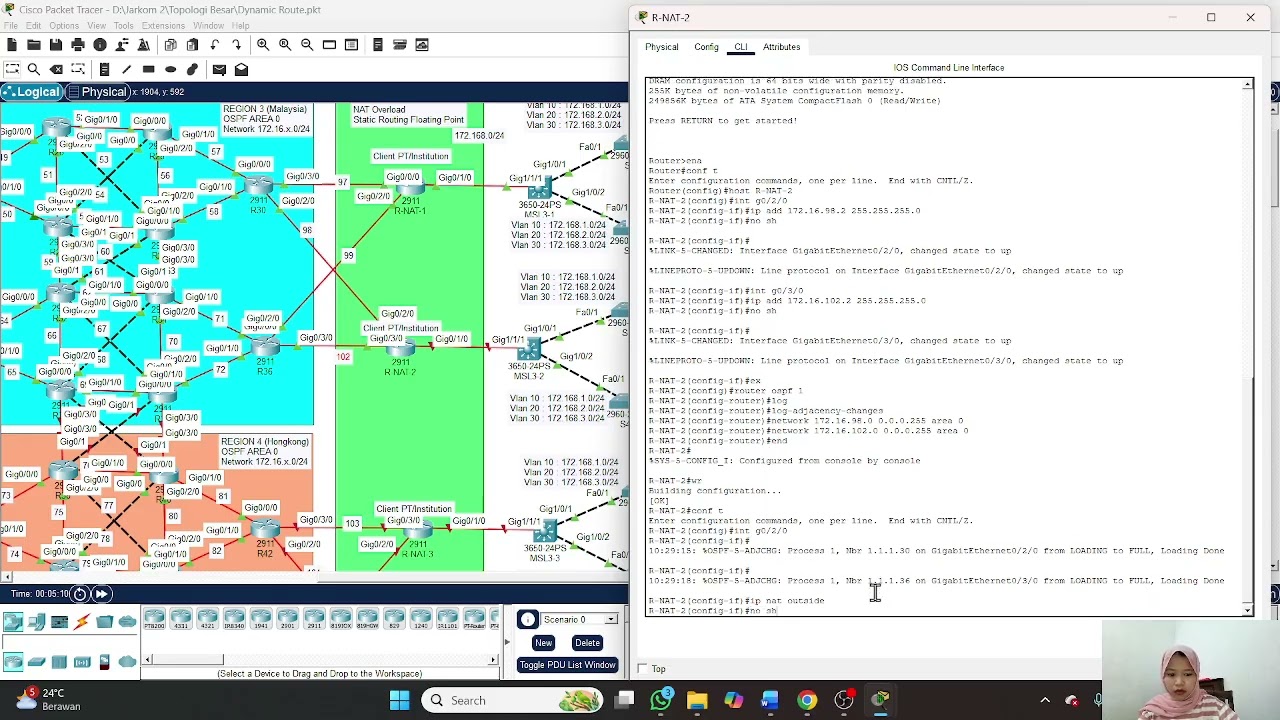Choose the Draw Line tool

(126, 69)
